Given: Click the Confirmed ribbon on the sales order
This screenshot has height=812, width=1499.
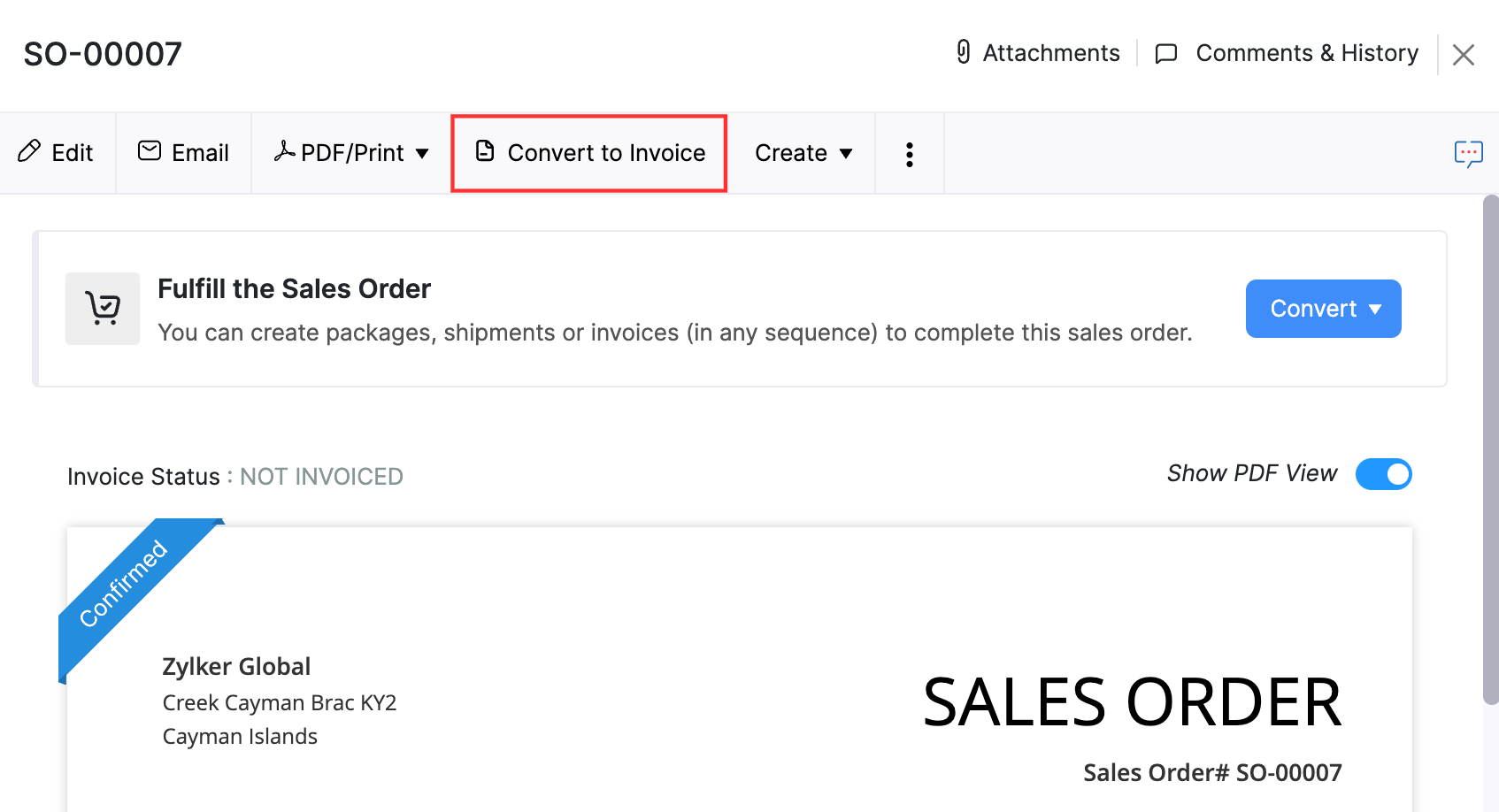Looking at the screenshot, I should click(123, 582).
